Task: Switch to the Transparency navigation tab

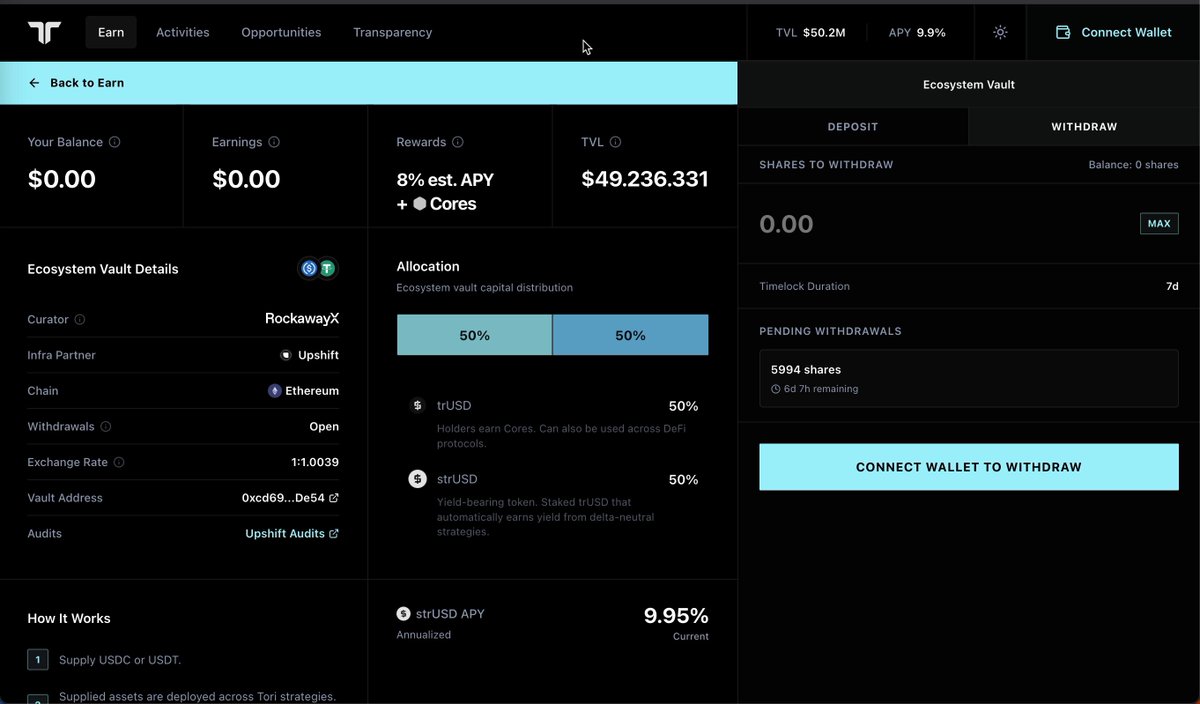Action: point(393,32)
